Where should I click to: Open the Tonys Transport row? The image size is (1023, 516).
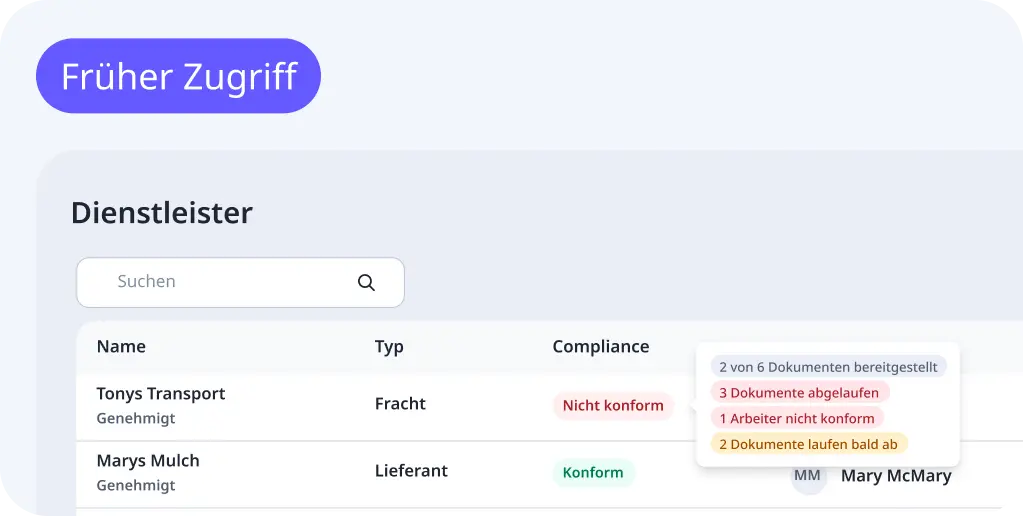coord(161,394)
